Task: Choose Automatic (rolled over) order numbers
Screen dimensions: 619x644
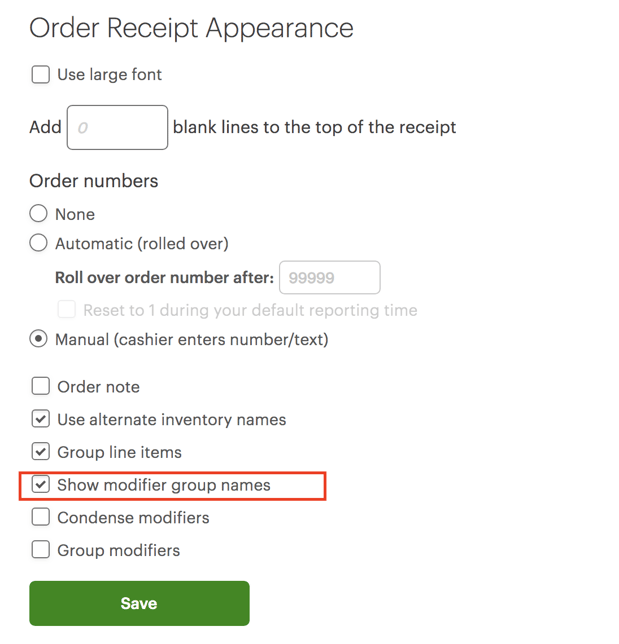Action: tap(39, 243)
